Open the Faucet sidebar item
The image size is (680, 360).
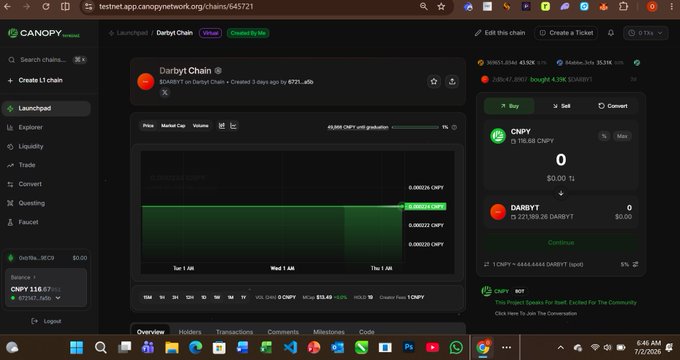[x=23, y=222]
